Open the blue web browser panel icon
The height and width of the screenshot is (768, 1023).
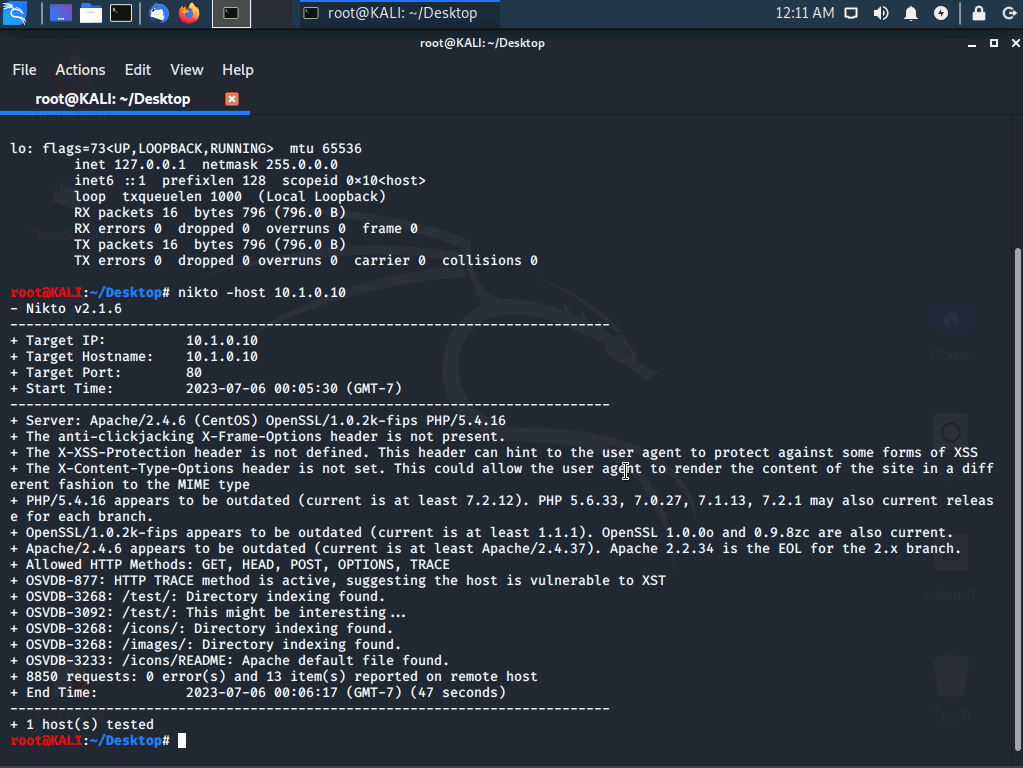[159, 13]
